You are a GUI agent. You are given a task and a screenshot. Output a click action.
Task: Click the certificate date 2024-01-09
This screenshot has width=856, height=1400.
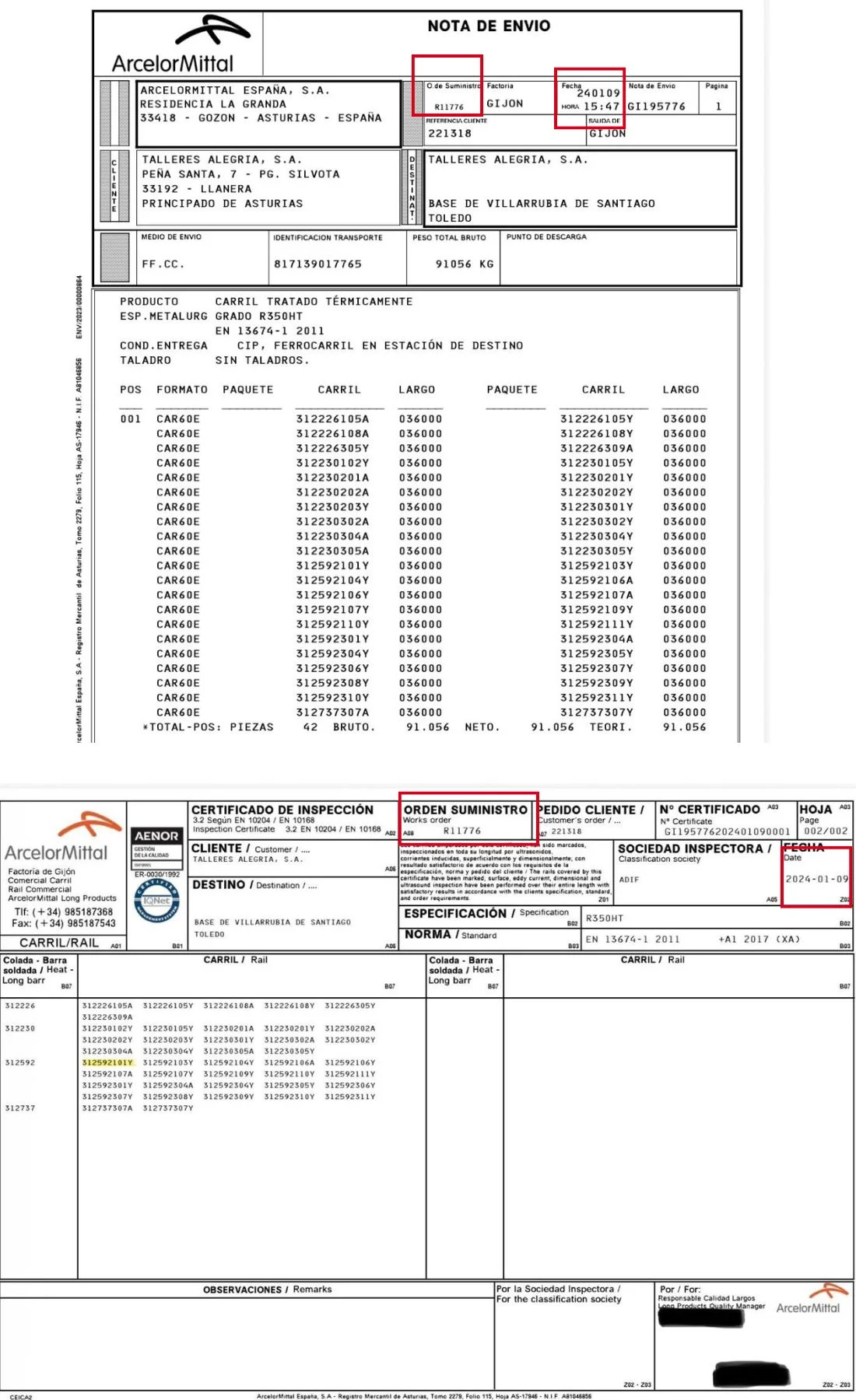(816, 879)
